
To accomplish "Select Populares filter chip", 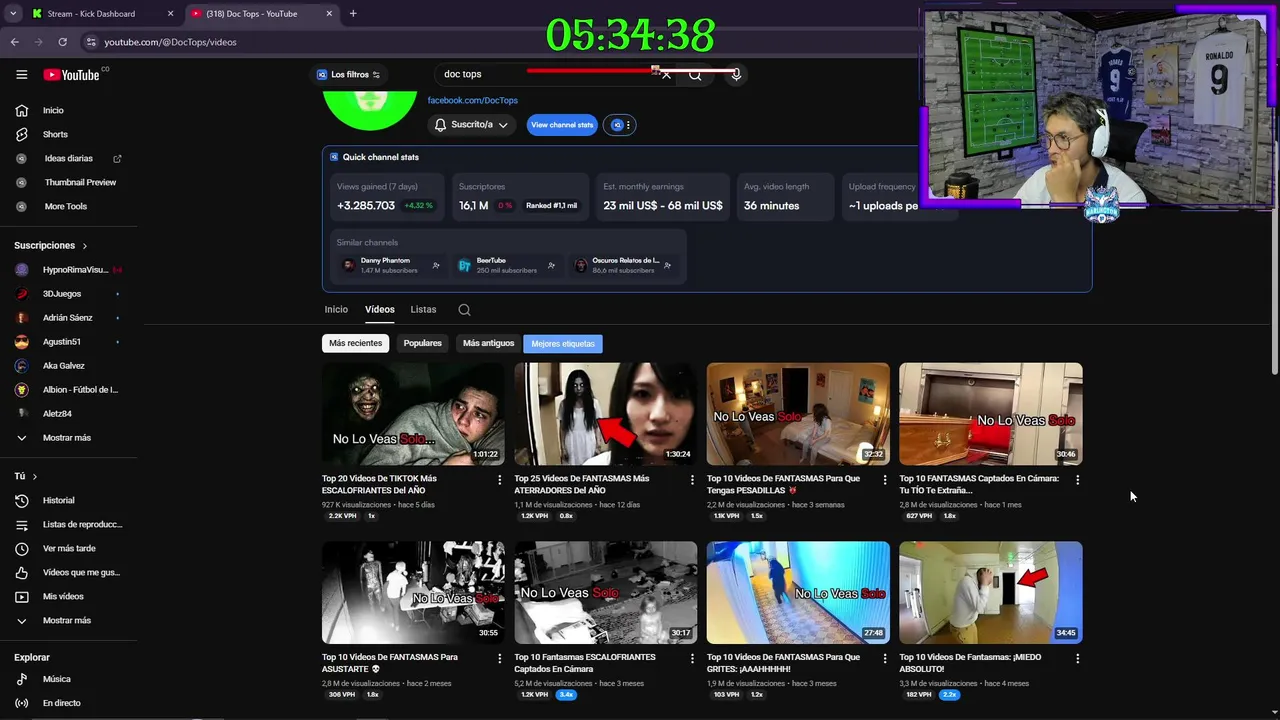I will (x=422, y=343).
